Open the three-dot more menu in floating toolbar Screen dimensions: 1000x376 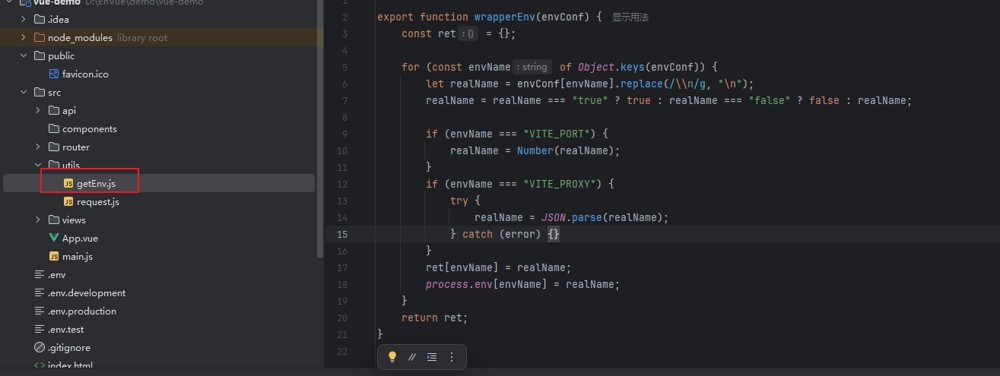pos(452,357)
